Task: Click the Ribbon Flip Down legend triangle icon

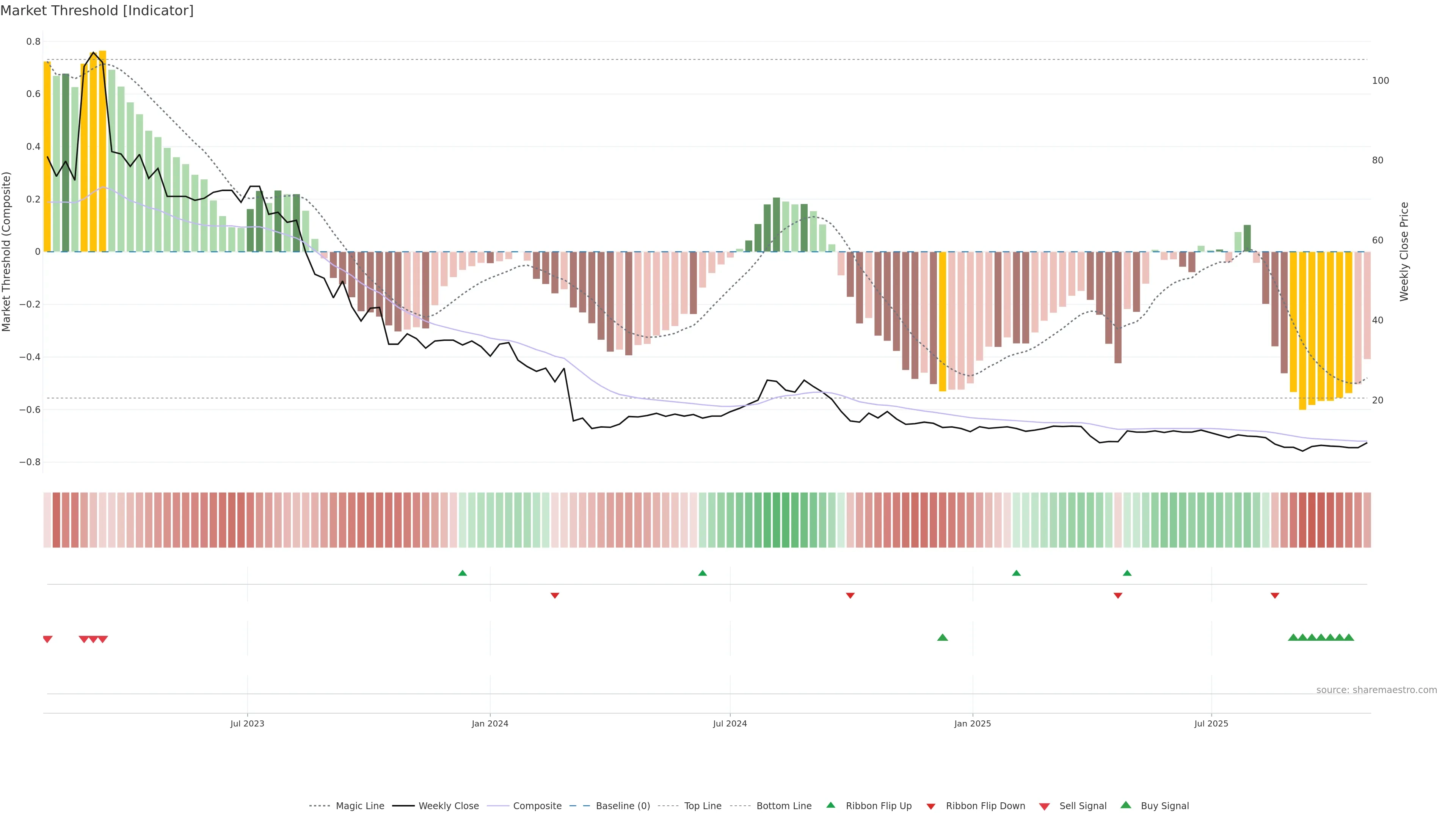Action: (931, 806)
